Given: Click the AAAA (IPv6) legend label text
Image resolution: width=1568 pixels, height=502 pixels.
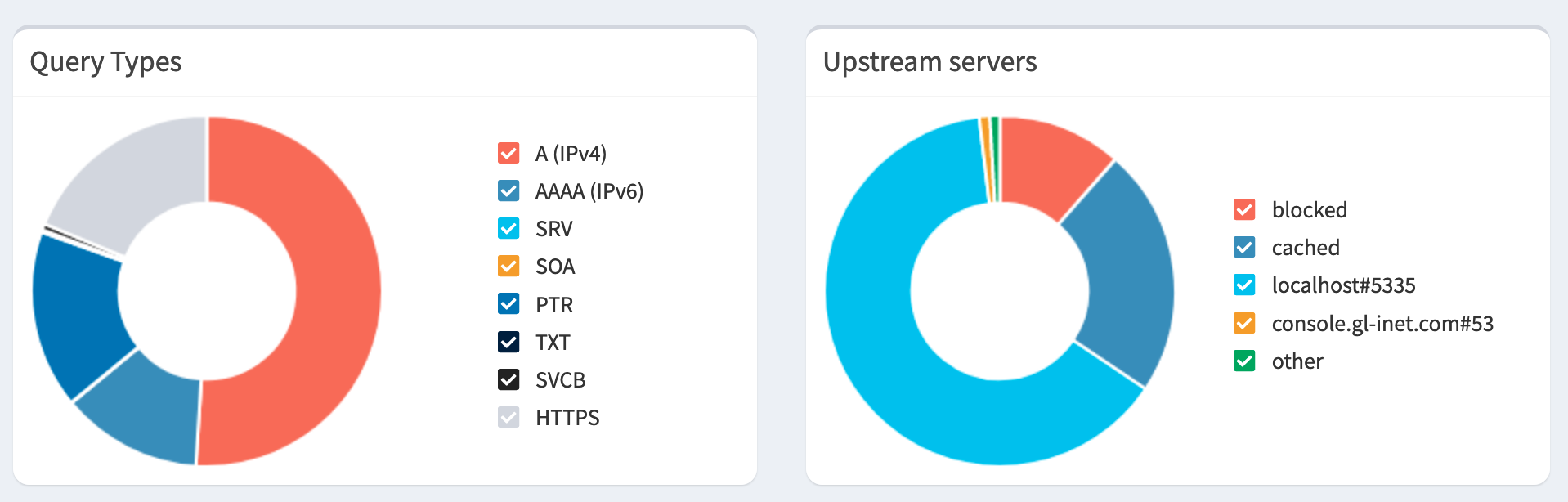Looking at the screenshot, I should [x=589, y=191].
